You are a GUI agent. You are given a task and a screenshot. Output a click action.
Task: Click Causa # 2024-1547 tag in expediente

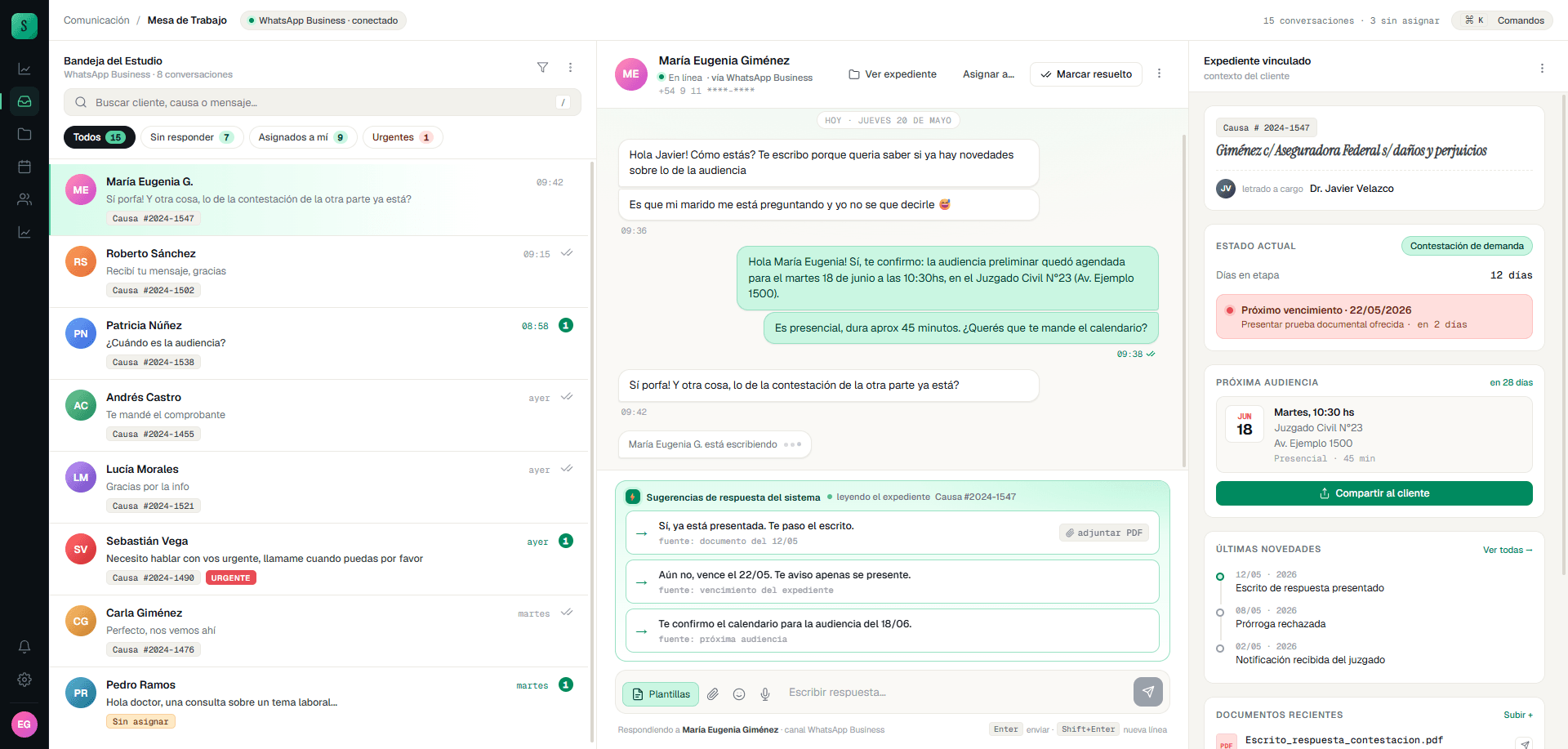tap(1266, 127)
